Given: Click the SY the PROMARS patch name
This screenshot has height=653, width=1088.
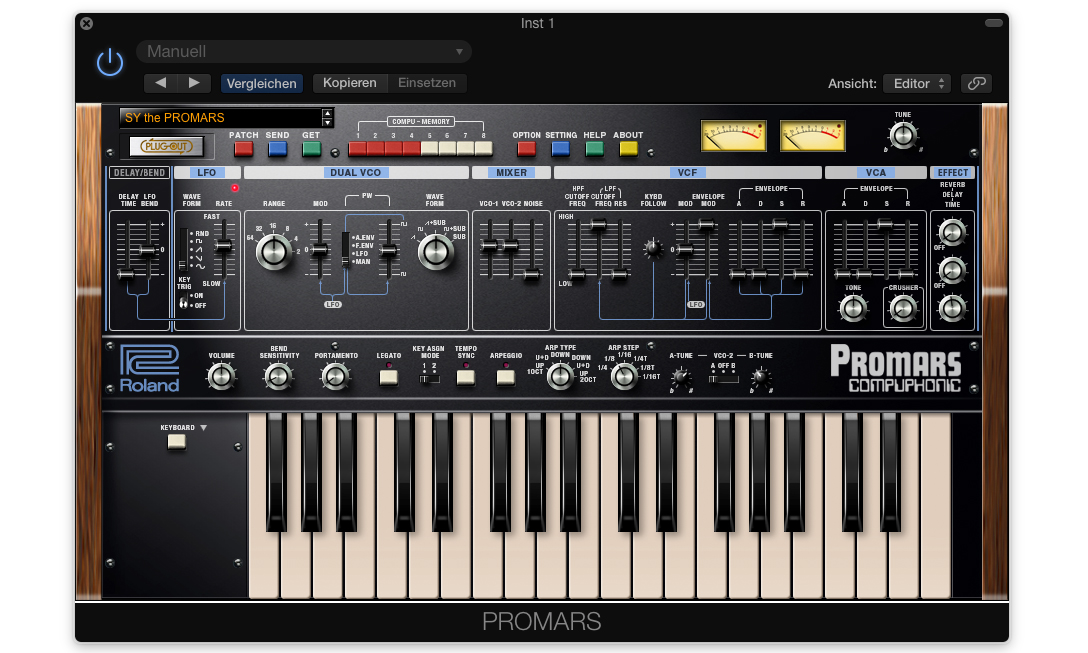Looking at the screenshot, I should pos(175,118).
